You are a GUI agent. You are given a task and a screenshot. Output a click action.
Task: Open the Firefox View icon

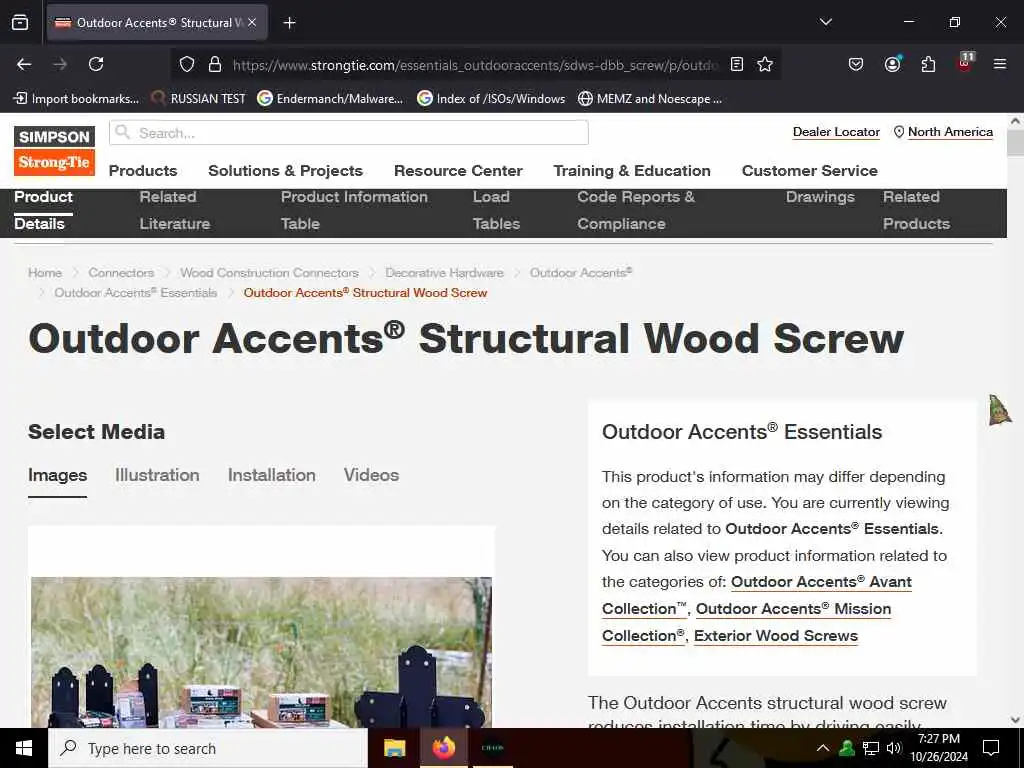click(x=20, y=22)
